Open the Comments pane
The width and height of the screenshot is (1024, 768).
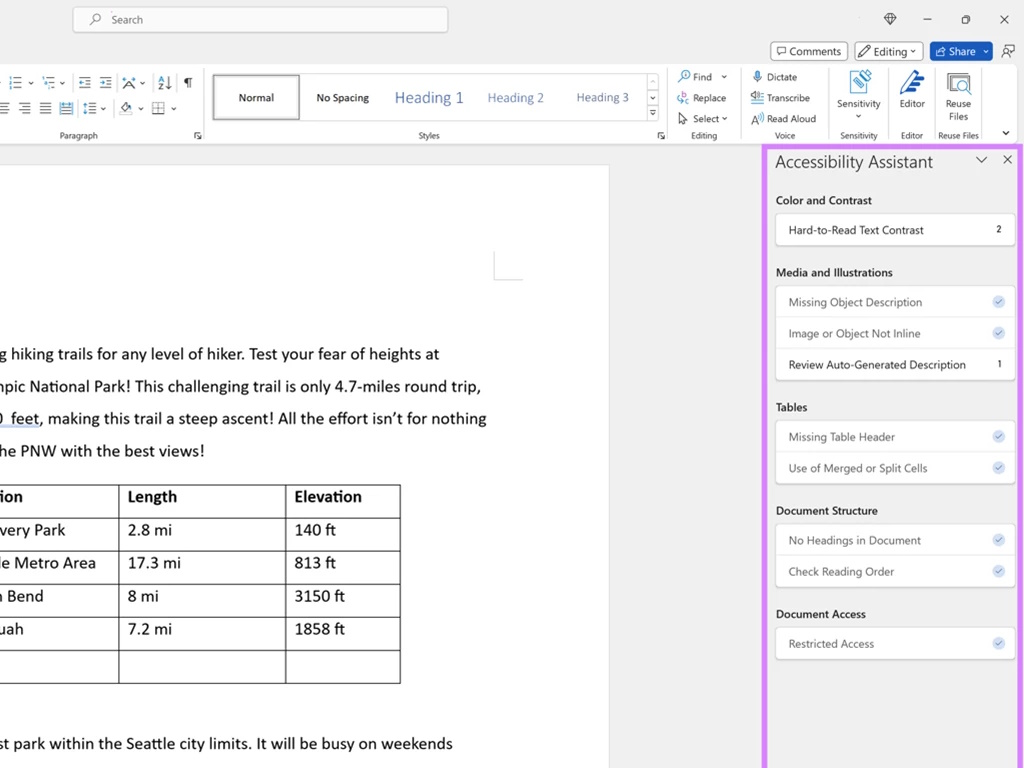click(x=808, y=51)
